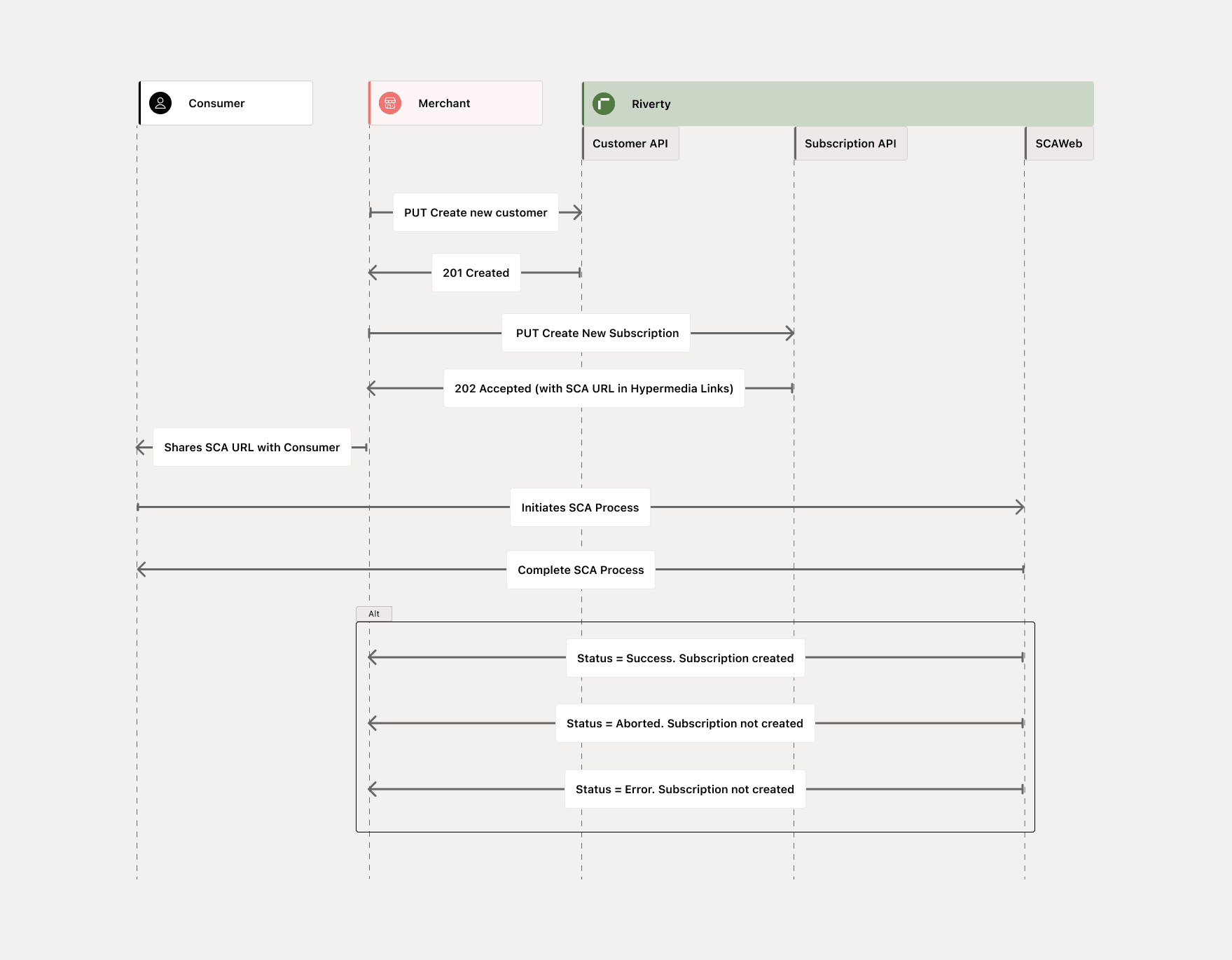The image size is (1232, 960).
Task: Select the Subscription API lane label
Action: click(850, 144)
